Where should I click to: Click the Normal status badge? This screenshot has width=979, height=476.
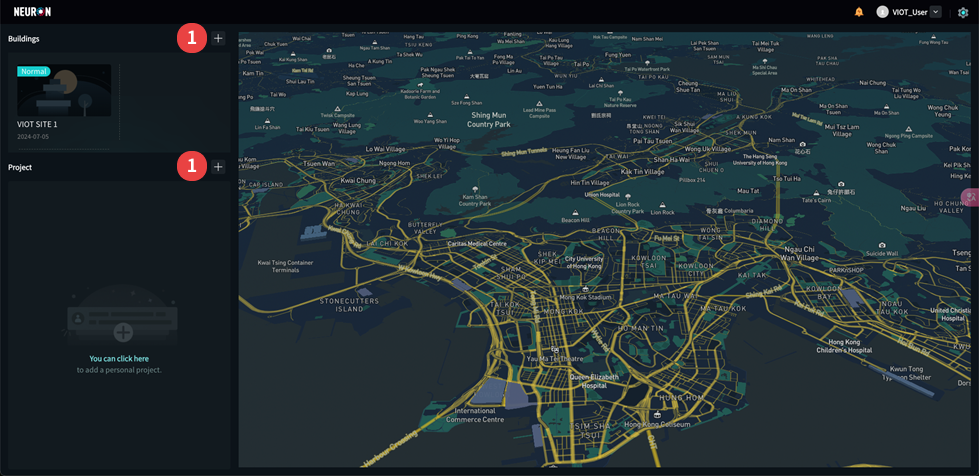[34, 71]
